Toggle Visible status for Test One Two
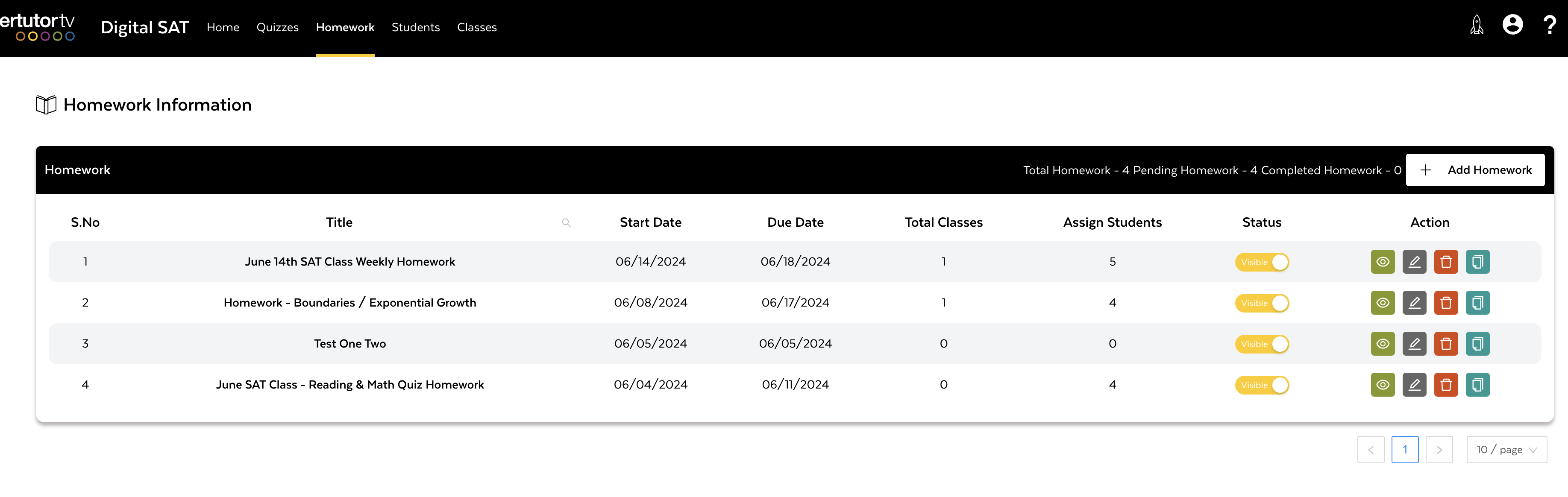Screen dimensions: 1568x497 1262,344
